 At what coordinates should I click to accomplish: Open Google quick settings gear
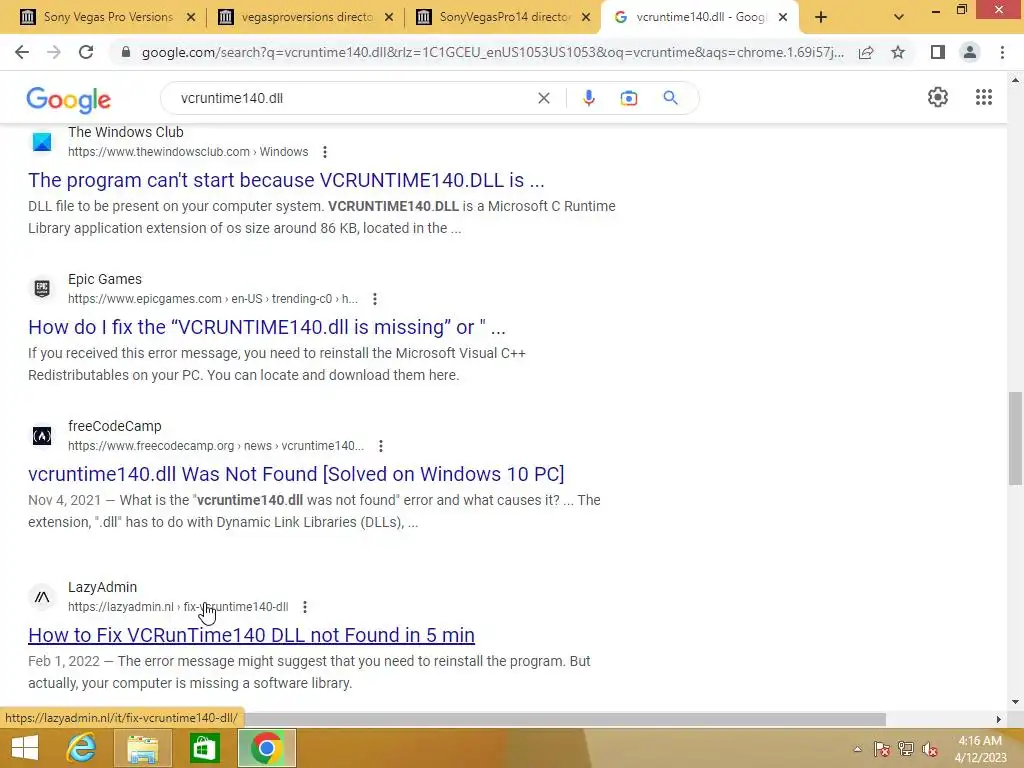938,97
